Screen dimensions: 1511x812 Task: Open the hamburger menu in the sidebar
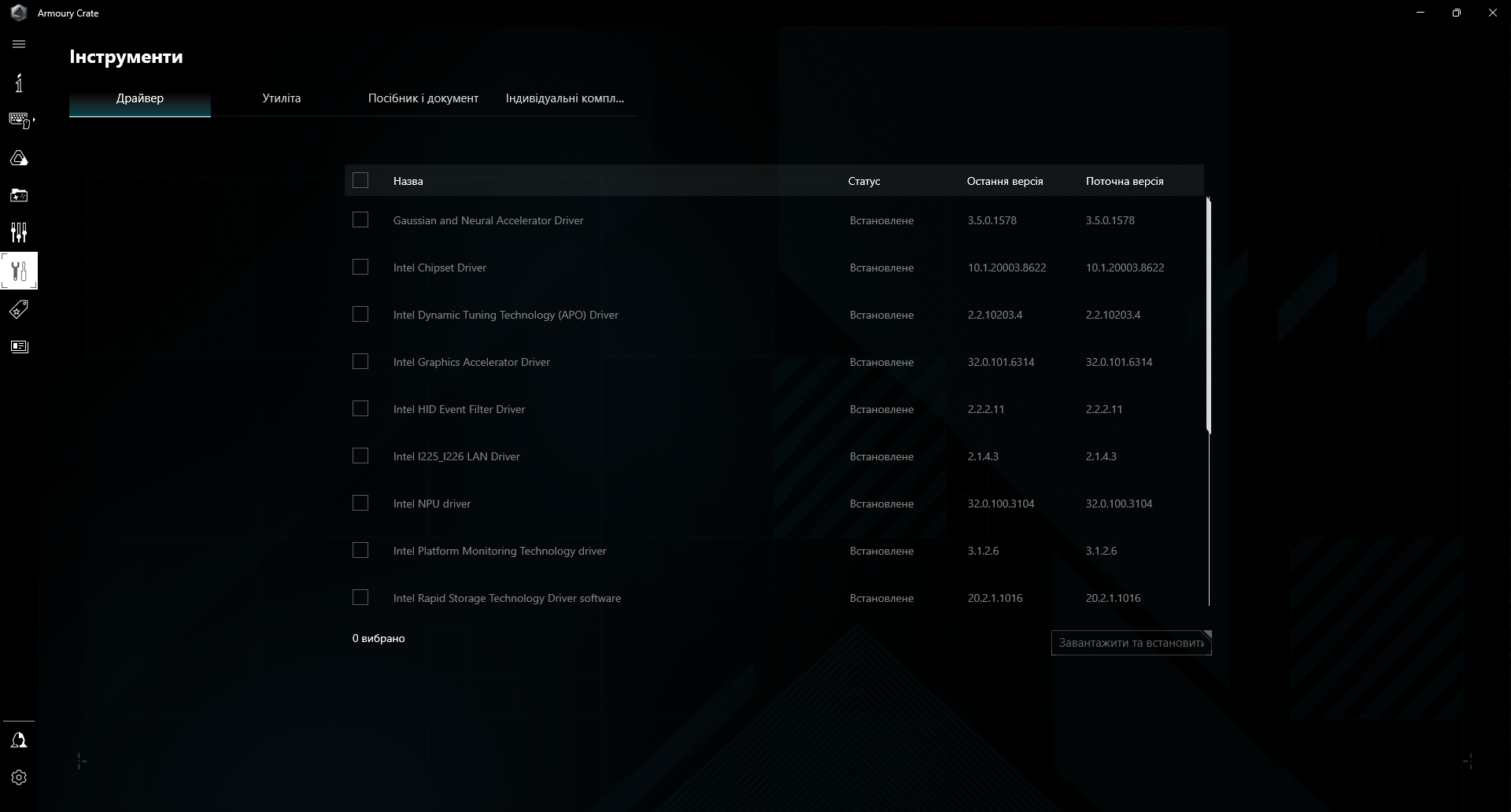19,44
